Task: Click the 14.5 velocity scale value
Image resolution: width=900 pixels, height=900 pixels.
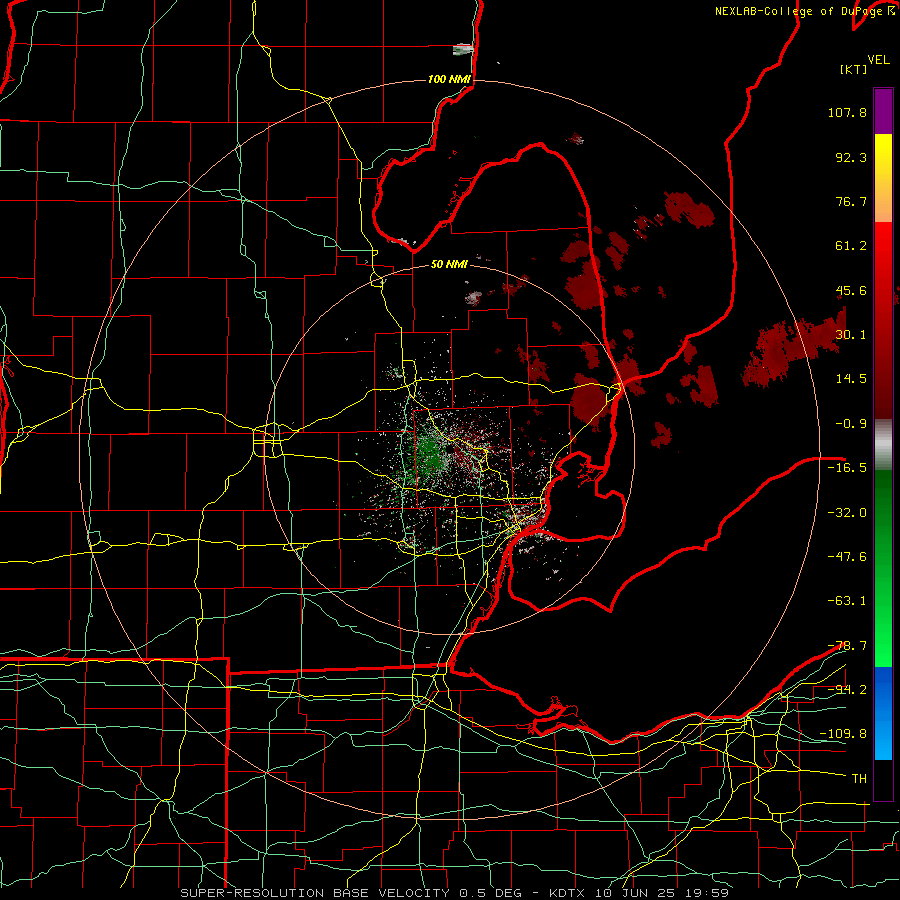Action: tap(851, 379)
